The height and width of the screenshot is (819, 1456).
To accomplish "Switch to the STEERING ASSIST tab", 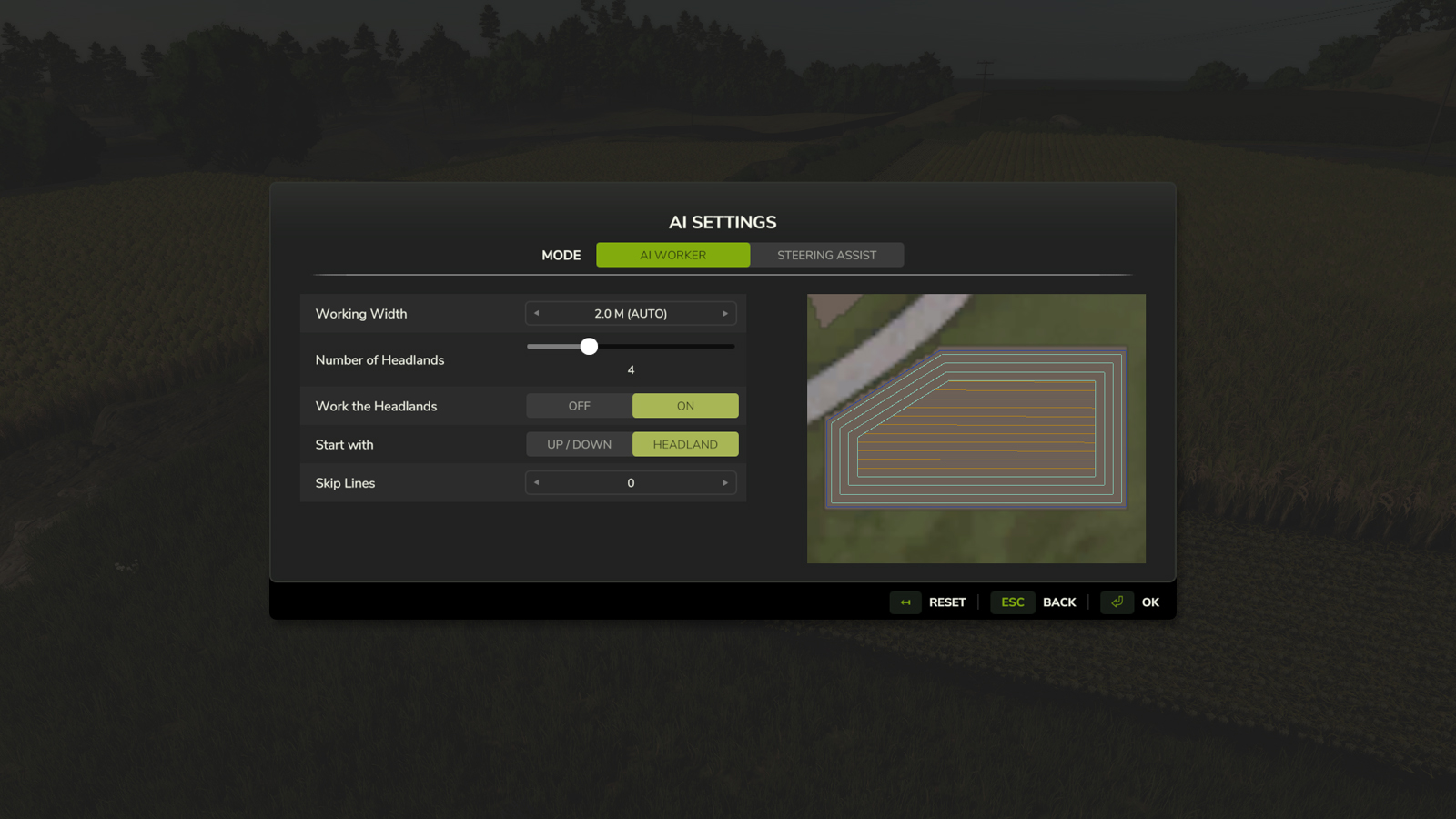I will click(x=826, y=255).
